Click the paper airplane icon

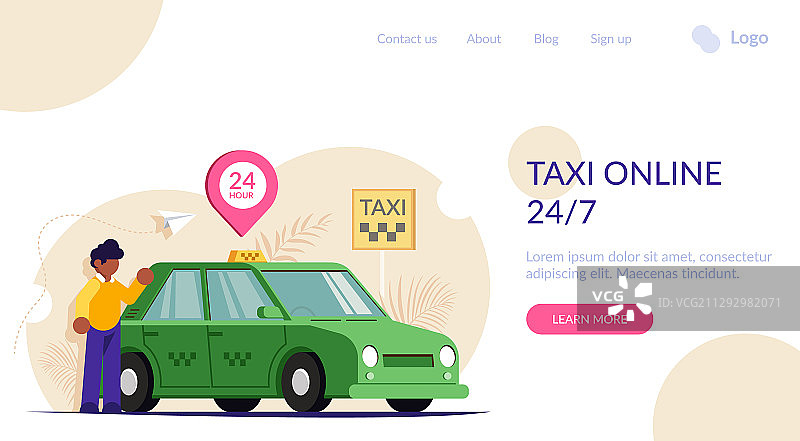[x=173, y=223]
